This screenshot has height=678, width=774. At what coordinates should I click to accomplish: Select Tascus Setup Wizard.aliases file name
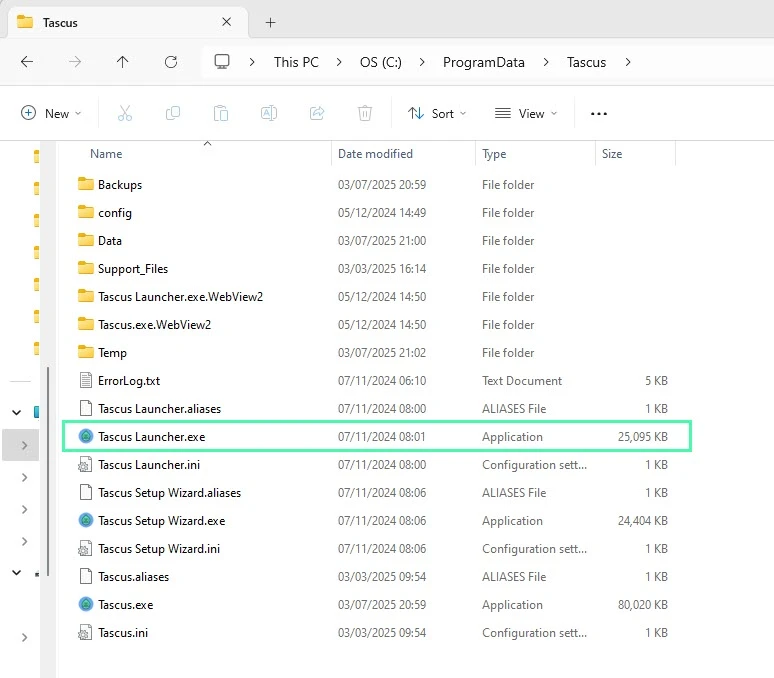[169, 492]
